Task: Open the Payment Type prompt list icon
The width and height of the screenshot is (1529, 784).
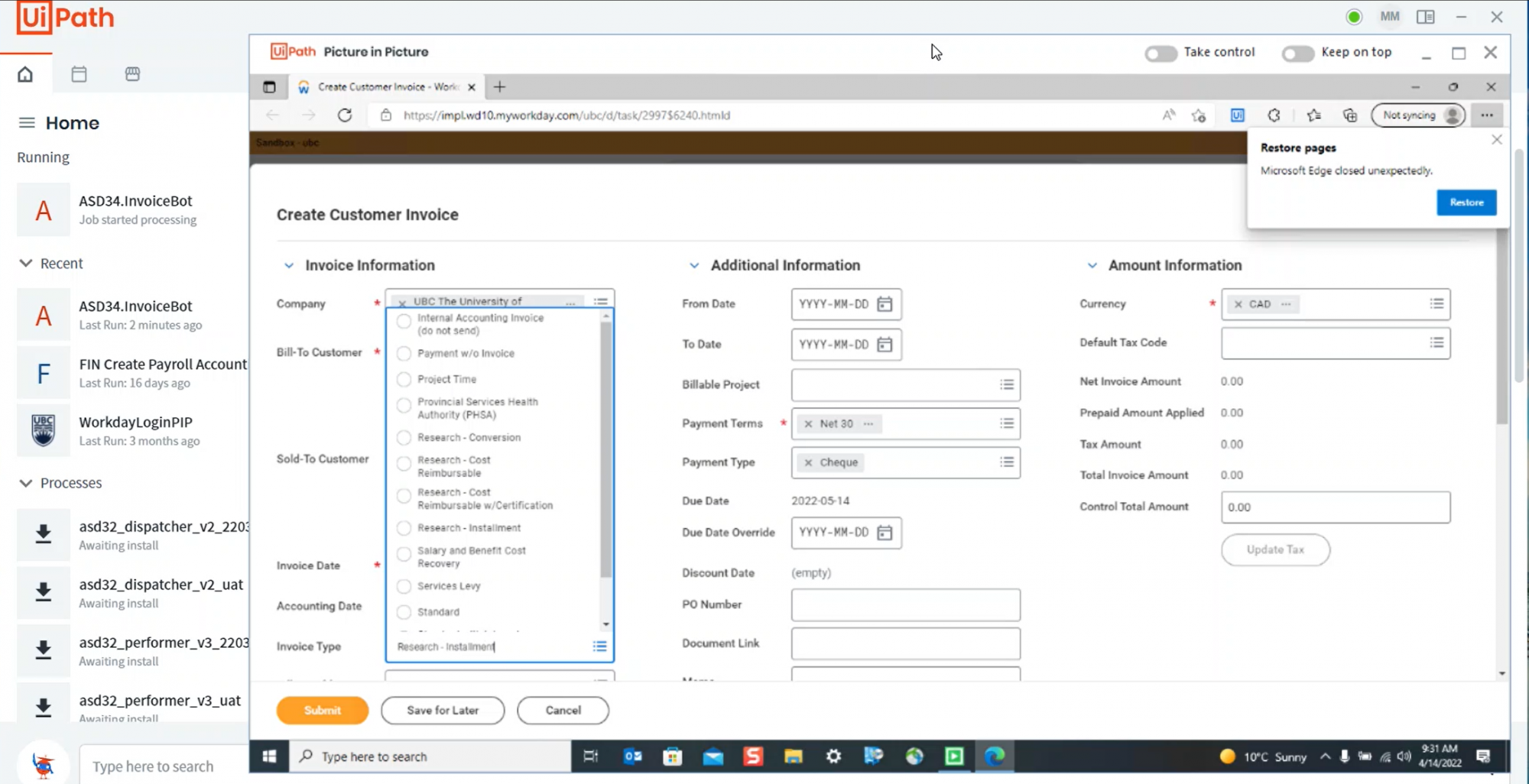Action: (1007, 462)
